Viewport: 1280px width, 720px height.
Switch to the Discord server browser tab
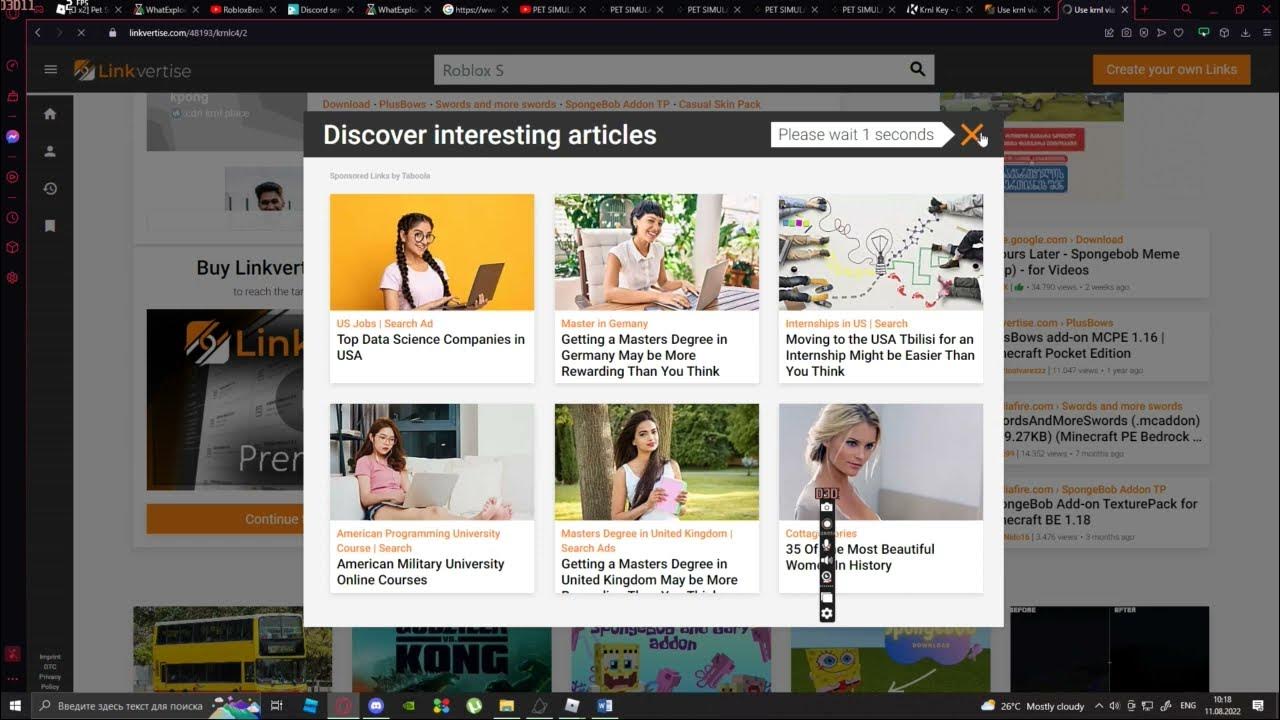coord(321,10)
